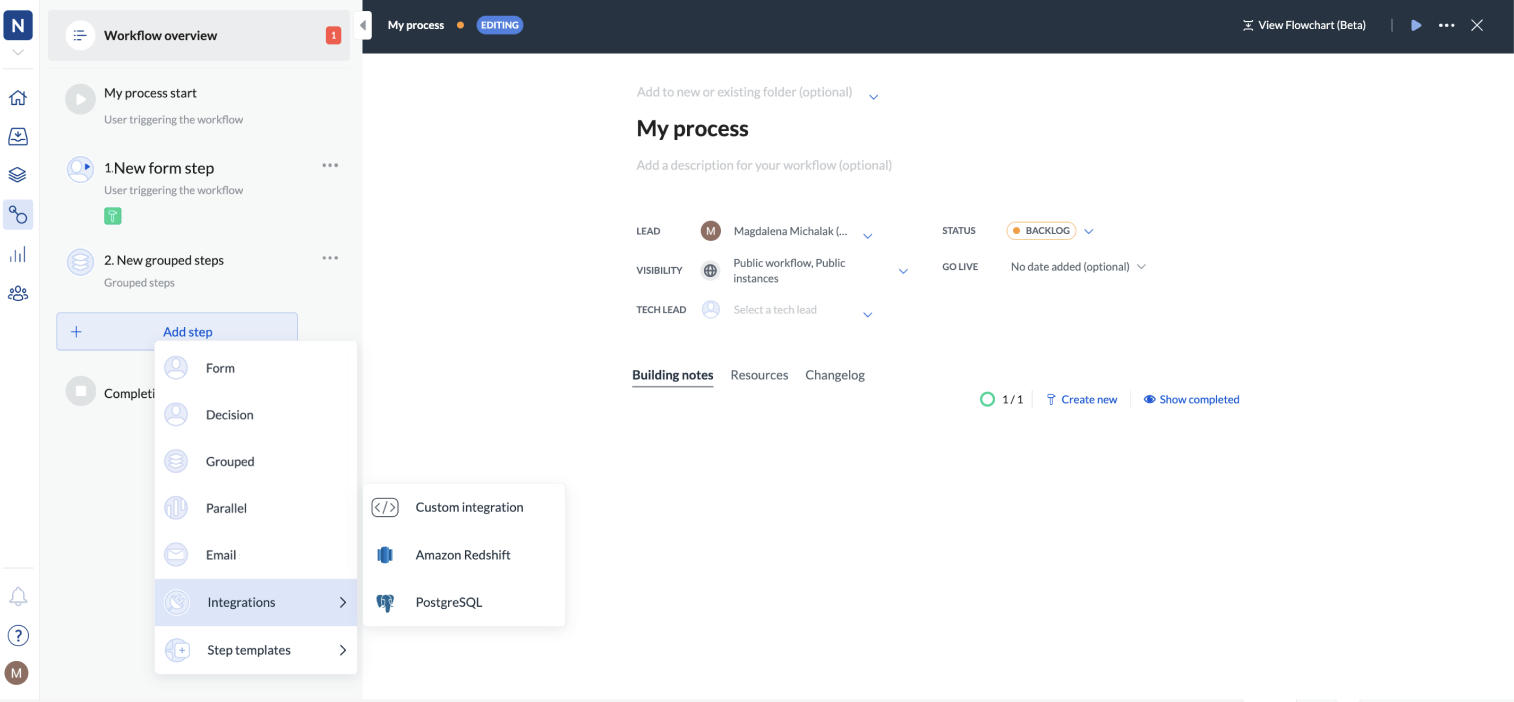Open the analytics bar-chart icon
The image size is (1514, 702).
(18, 253)
